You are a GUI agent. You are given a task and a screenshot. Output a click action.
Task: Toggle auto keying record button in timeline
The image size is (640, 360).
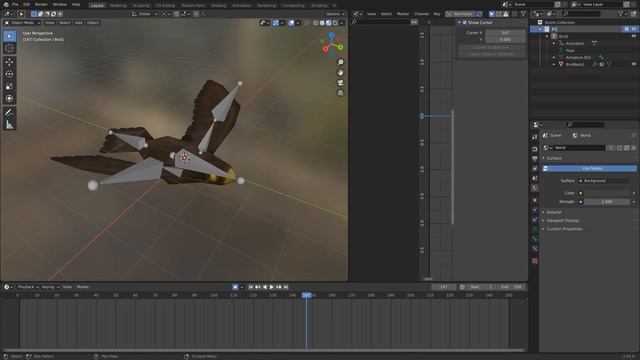pos(235,287)
